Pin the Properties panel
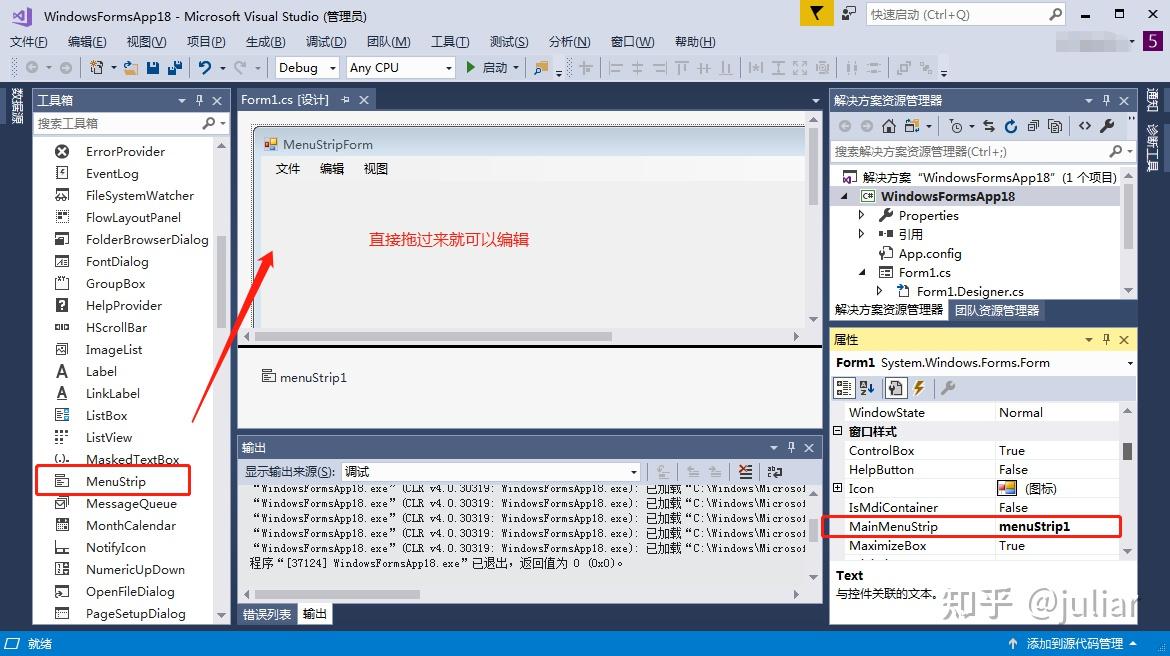Screen dimensions: 1170x656 click(1107, 339)
